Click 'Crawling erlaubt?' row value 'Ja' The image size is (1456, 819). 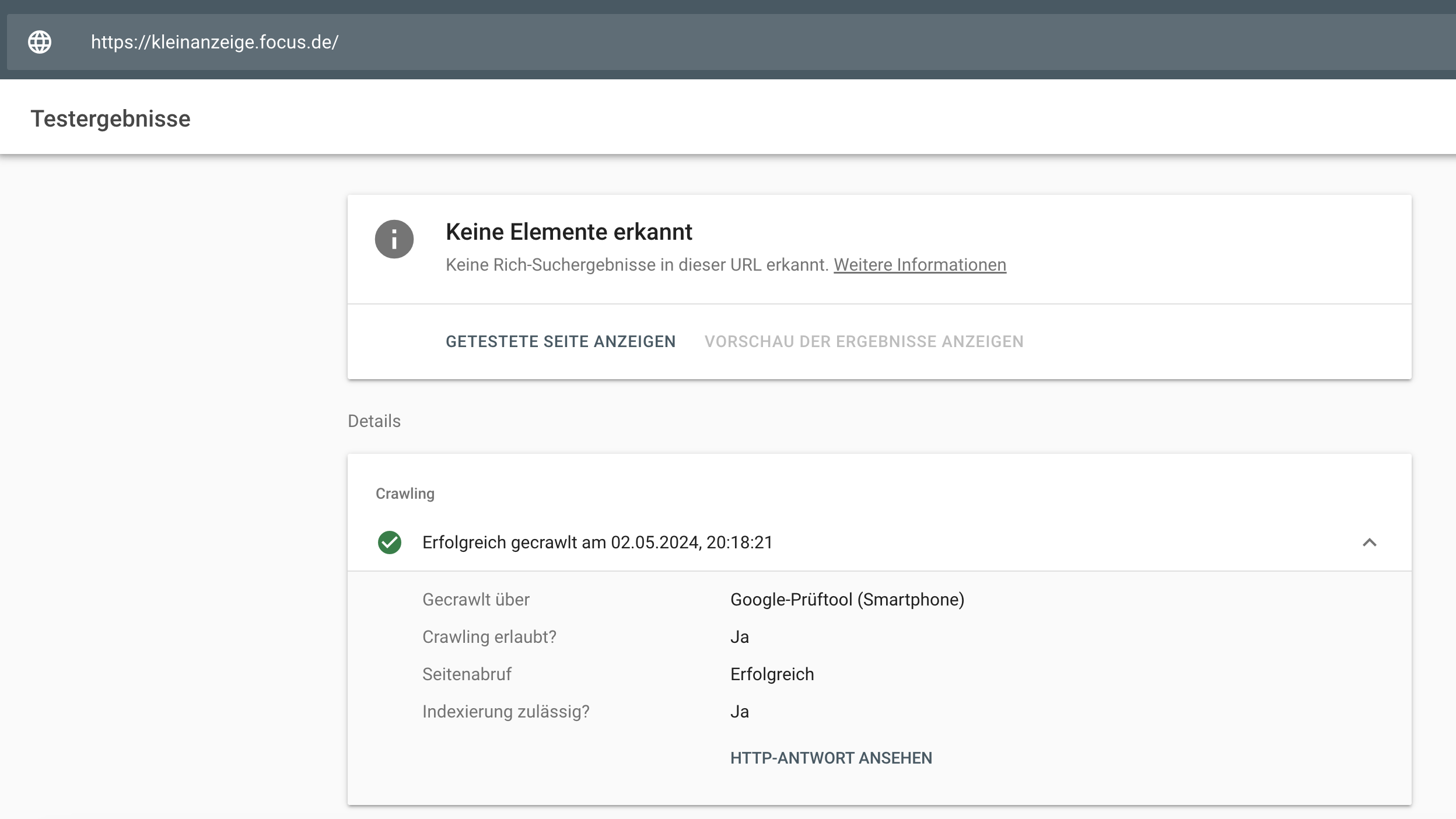739,636
